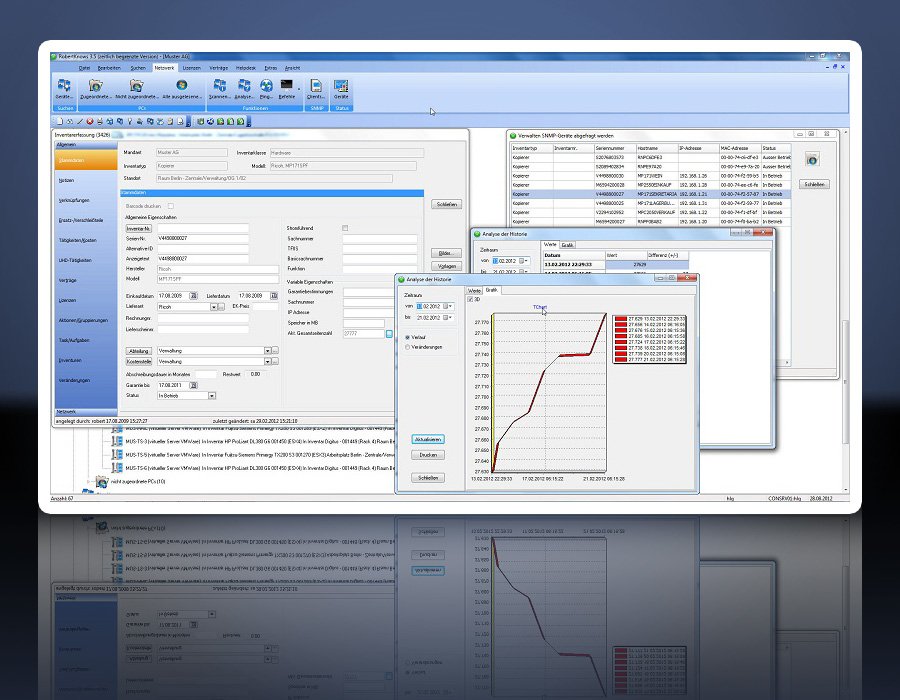Open Verknüpfungen in the Inventarerfassung sidebar
900x700 pixels.
[x=74, y=200]
